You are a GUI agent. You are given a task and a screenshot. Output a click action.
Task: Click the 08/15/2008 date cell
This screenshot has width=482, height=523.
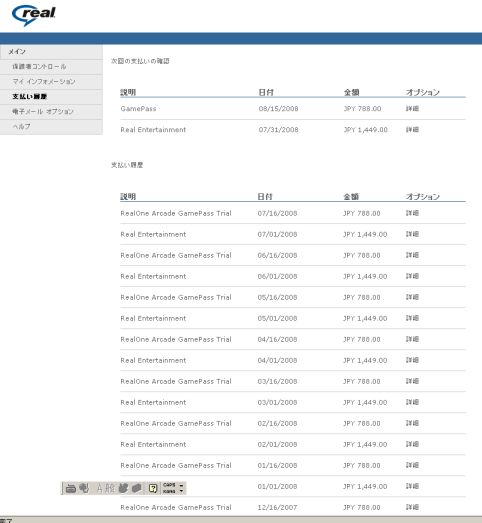coord(278,109)
